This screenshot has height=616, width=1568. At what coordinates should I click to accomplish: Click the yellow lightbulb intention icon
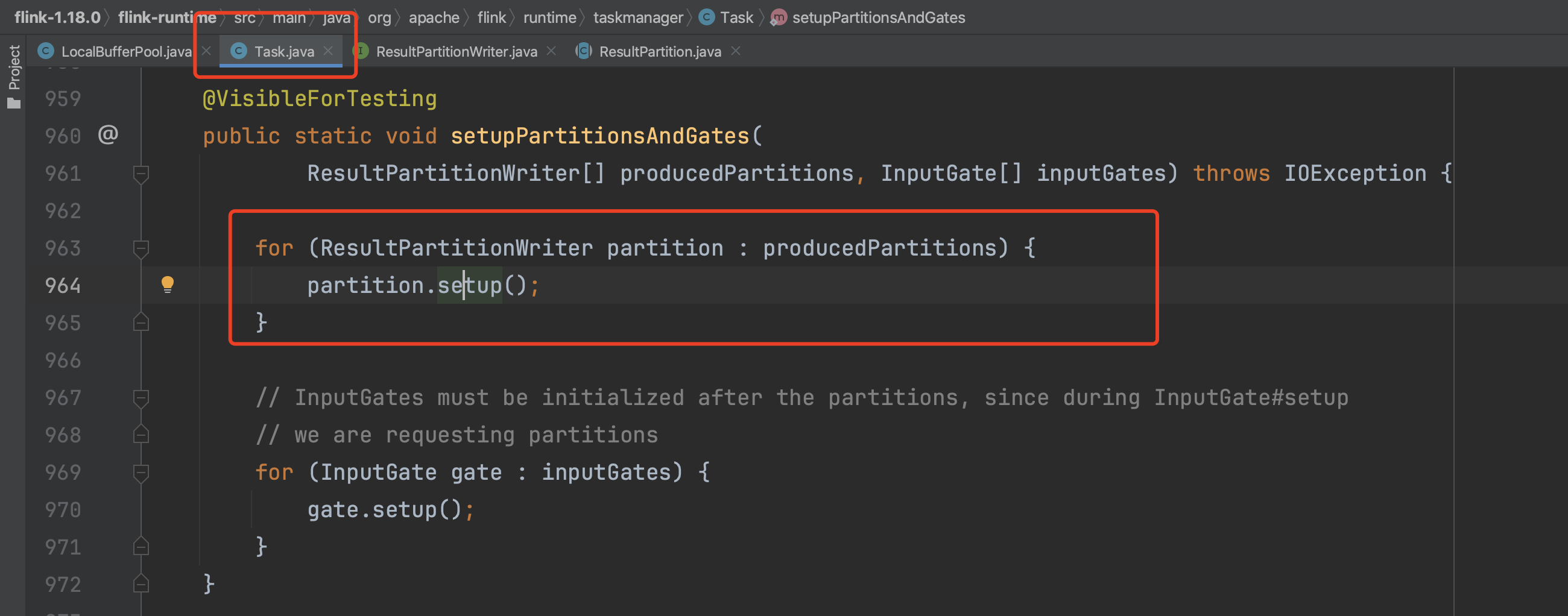pos(168,284)
